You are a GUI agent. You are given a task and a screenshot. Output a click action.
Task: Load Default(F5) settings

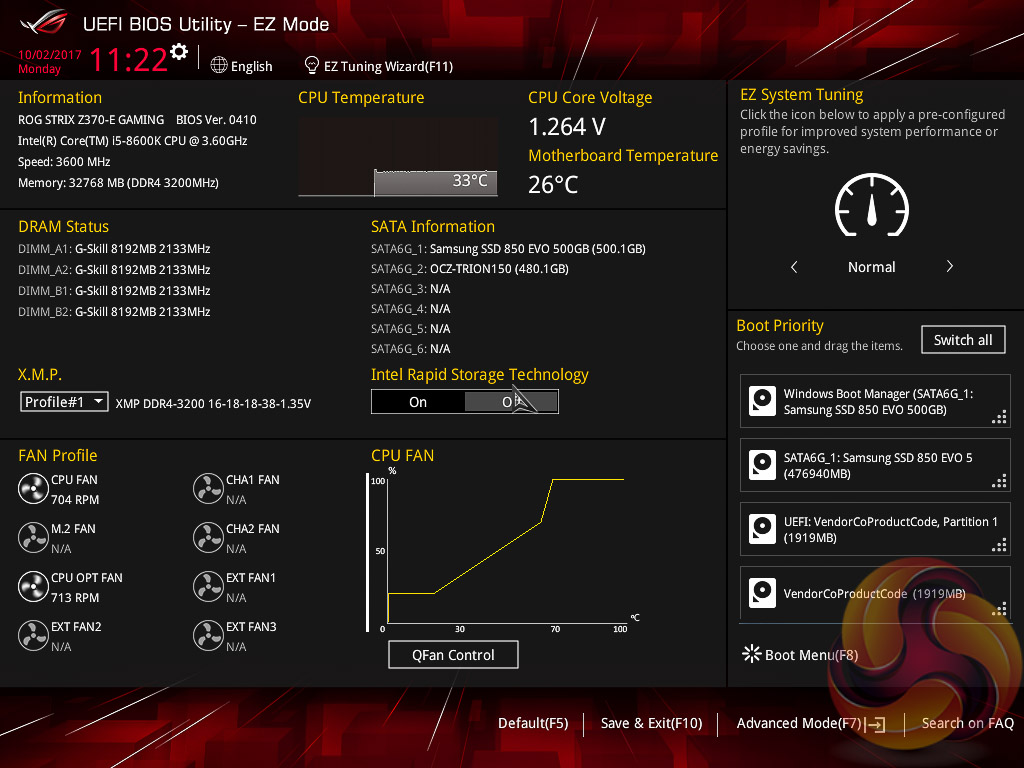(533, 723)
